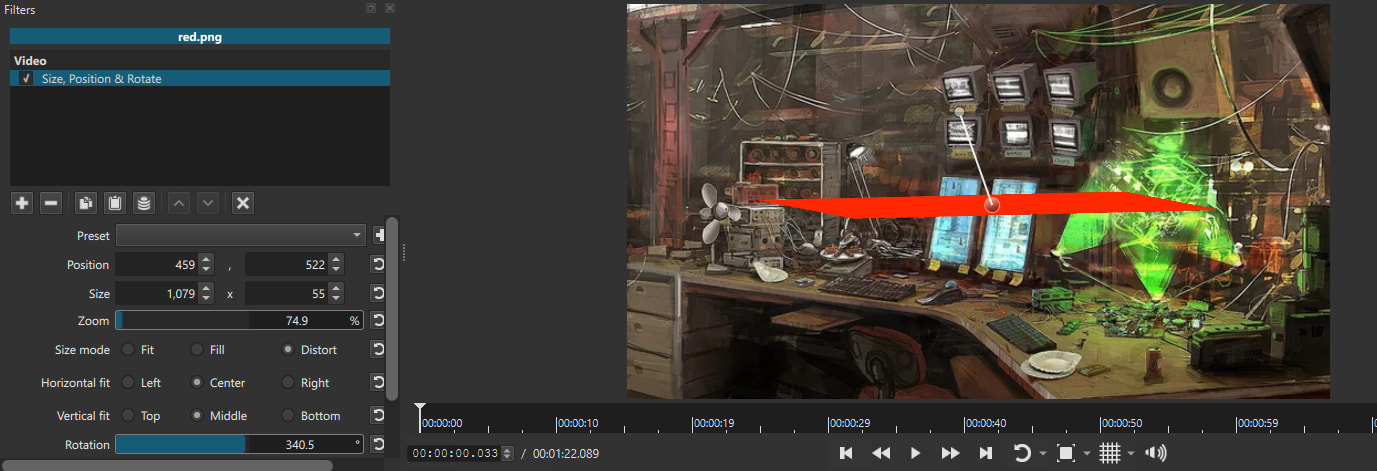Image resolution: width=1377 pixels, height=471 pixels.
Task: Adjust the Size height spinner arrows
Action: click(336, 294)
